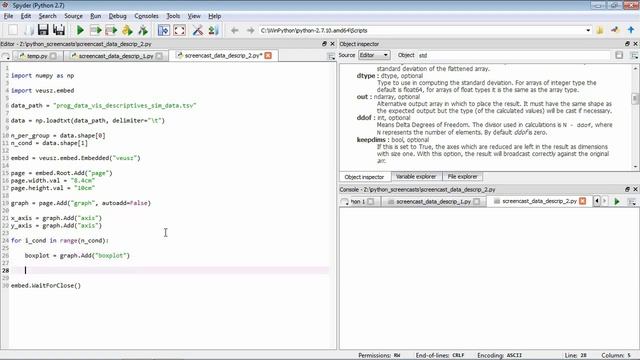
Task: Click the Change to parent directory arrow
Action: click(x=631, y=30)
